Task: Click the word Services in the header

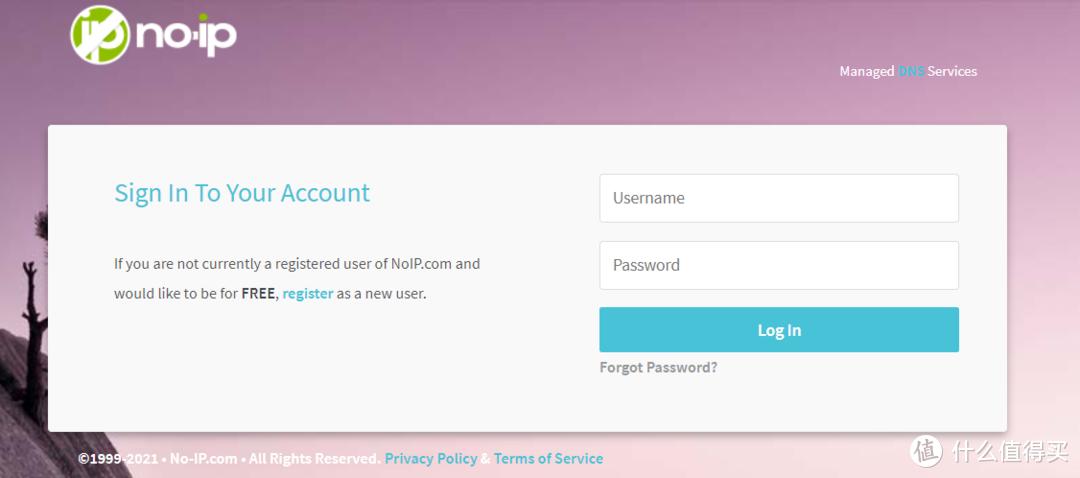Action: click(x=952, y=72)
